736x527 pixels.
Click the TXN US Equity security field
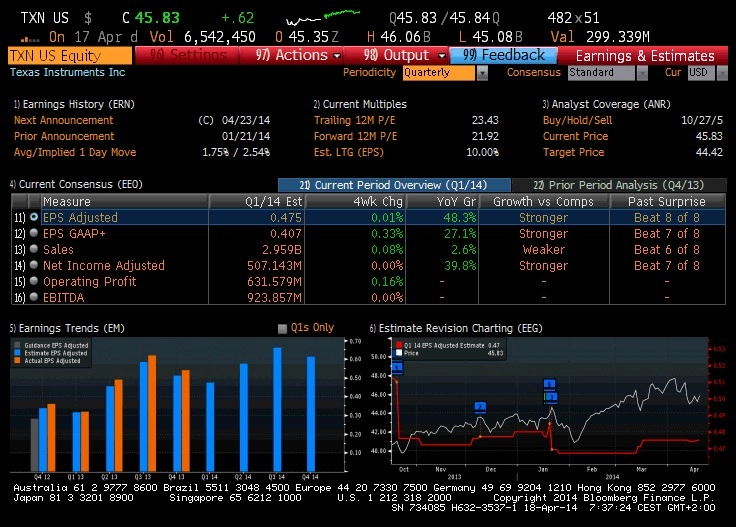pyautogui.click(x=70, y=56)
